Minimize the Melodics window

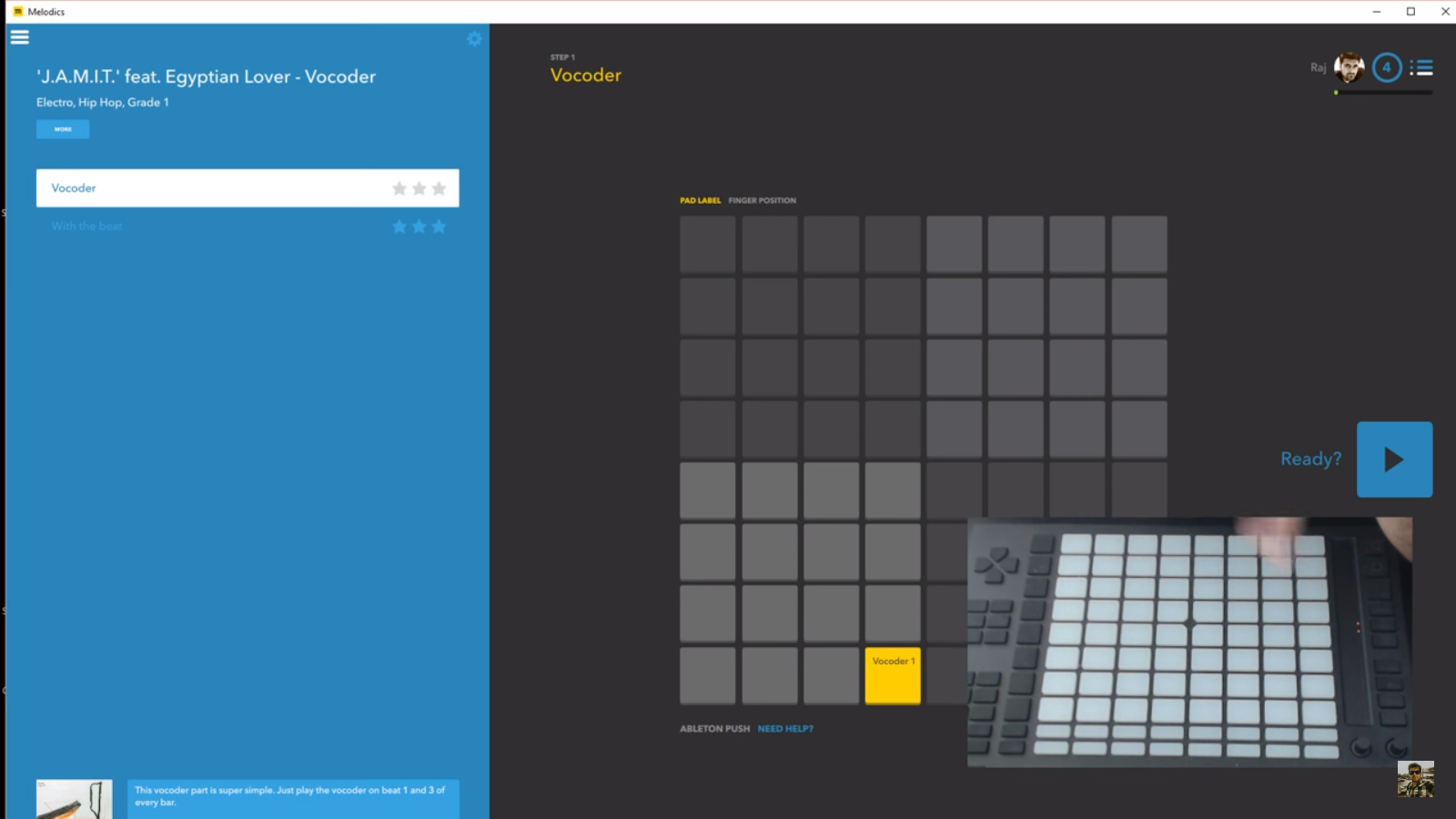(x=1376, y=12)
